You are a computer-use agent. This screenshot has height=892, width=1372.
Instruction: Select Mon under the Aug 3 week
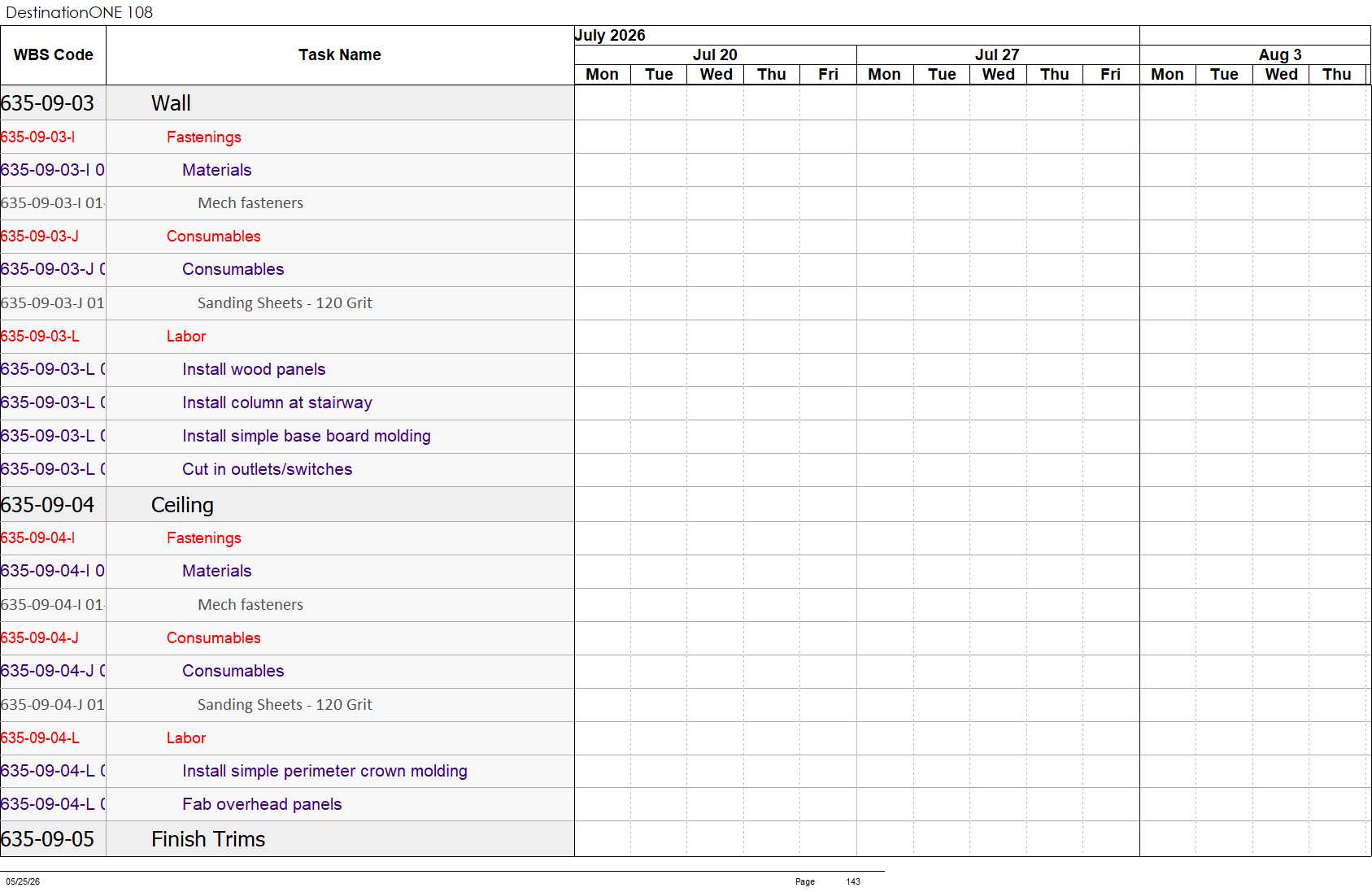tap(1167, 75)
